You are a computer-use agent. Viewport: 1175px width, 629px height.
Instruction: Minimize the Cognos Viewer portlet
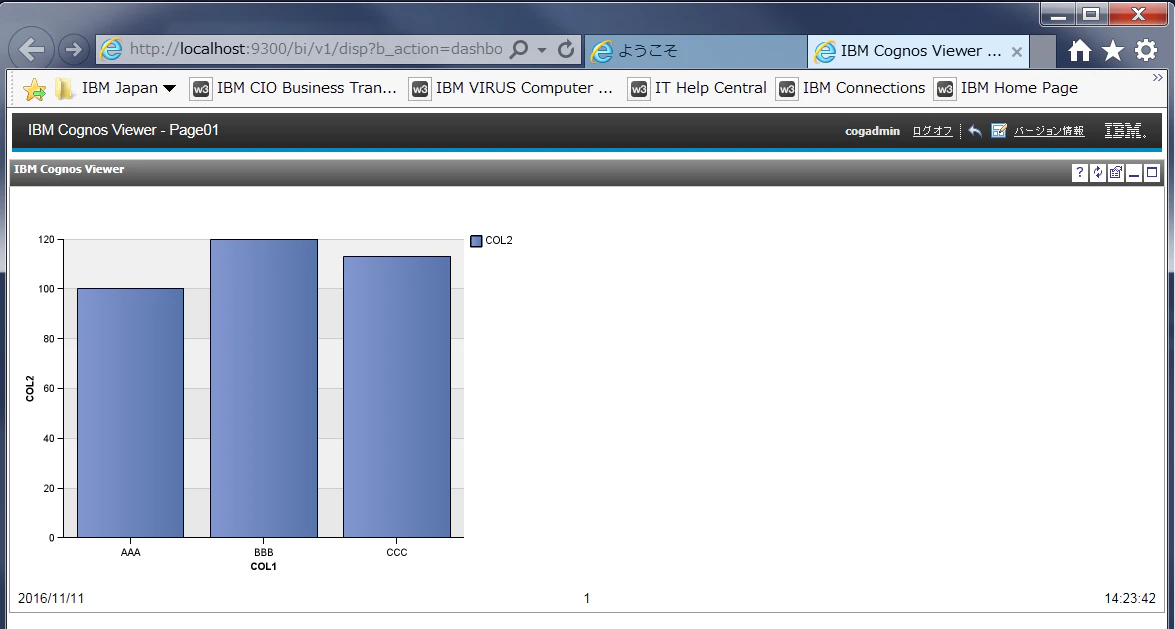pyautogui.click(x=1134, y=173)
